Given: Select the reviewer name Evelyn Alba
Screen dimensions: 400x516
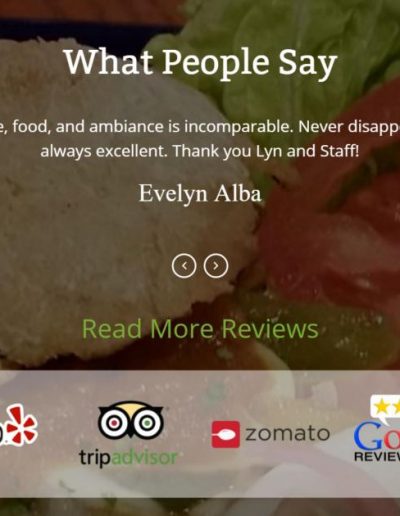Looking at the screenshot, I should (x=200, y=194).
